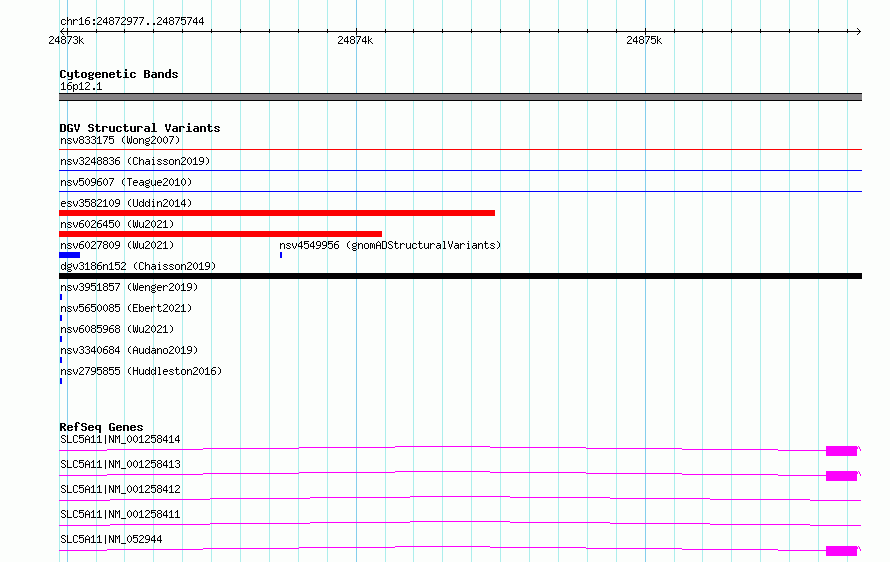Image resolution: width=890 pixels, height=562 pixels.
Task: Open transcript SLC5A11|NM_052944 label
Action: click(111, 539)
